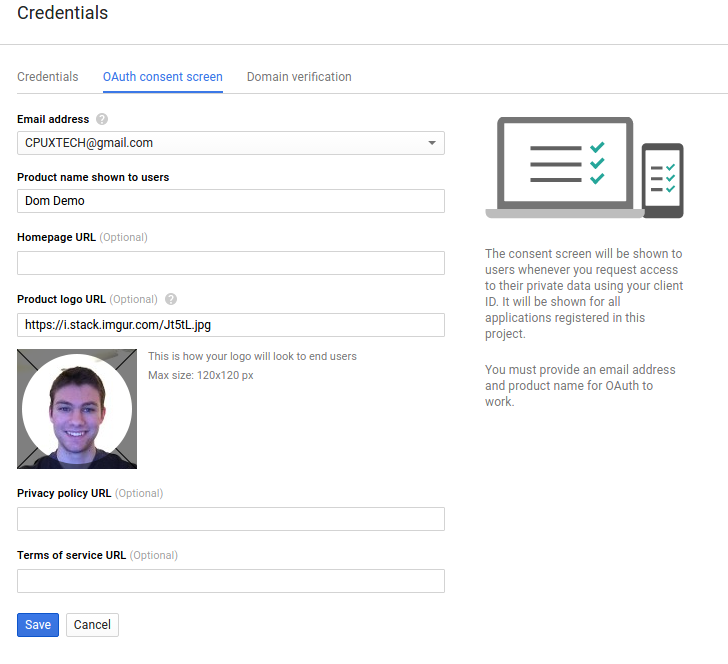Click into the Product logo URL field
Screen dimensions: 728x664
click(x=231, y=325)
